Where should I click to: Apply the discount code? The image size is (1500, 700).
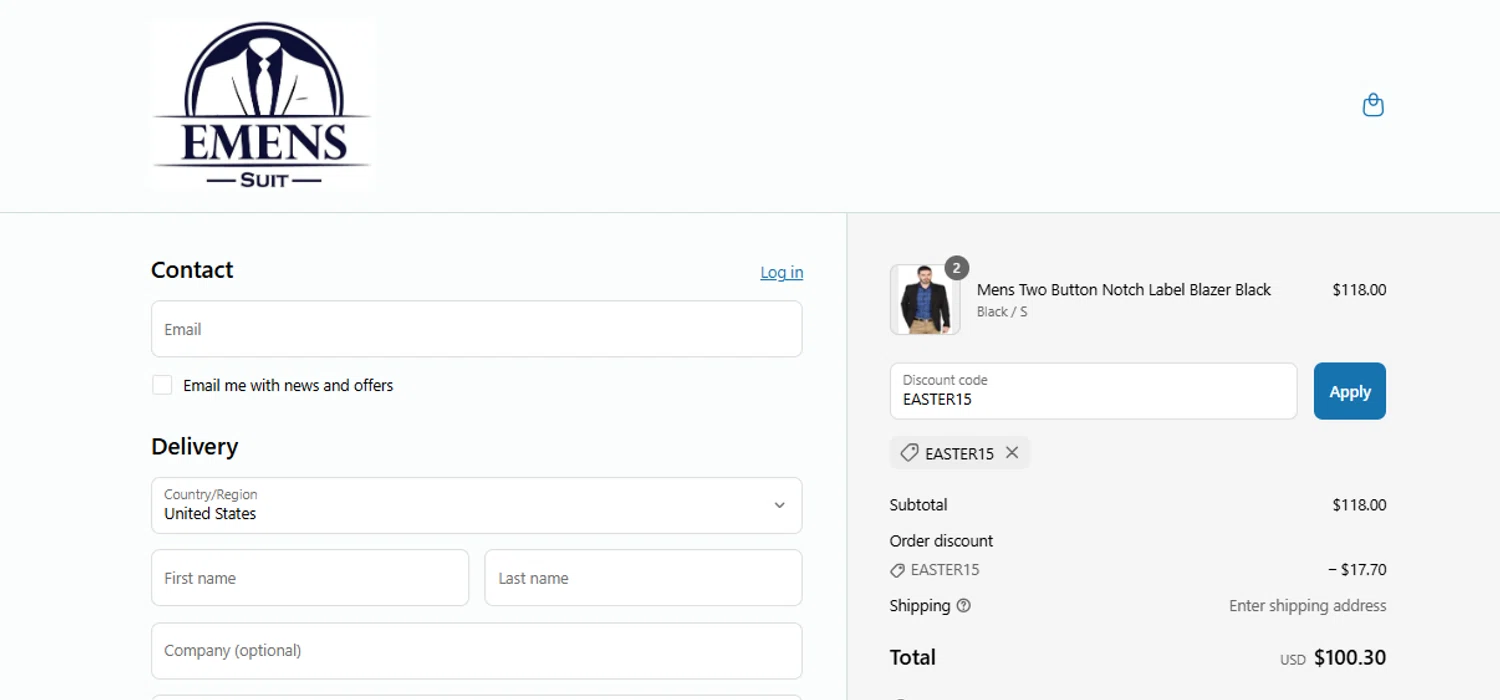(1349, 391)
